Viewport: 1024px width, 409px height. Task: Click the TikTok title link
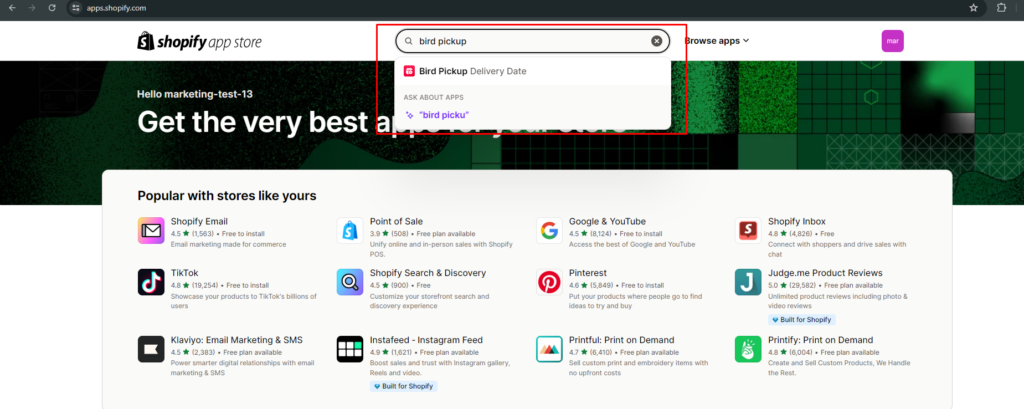185,273
